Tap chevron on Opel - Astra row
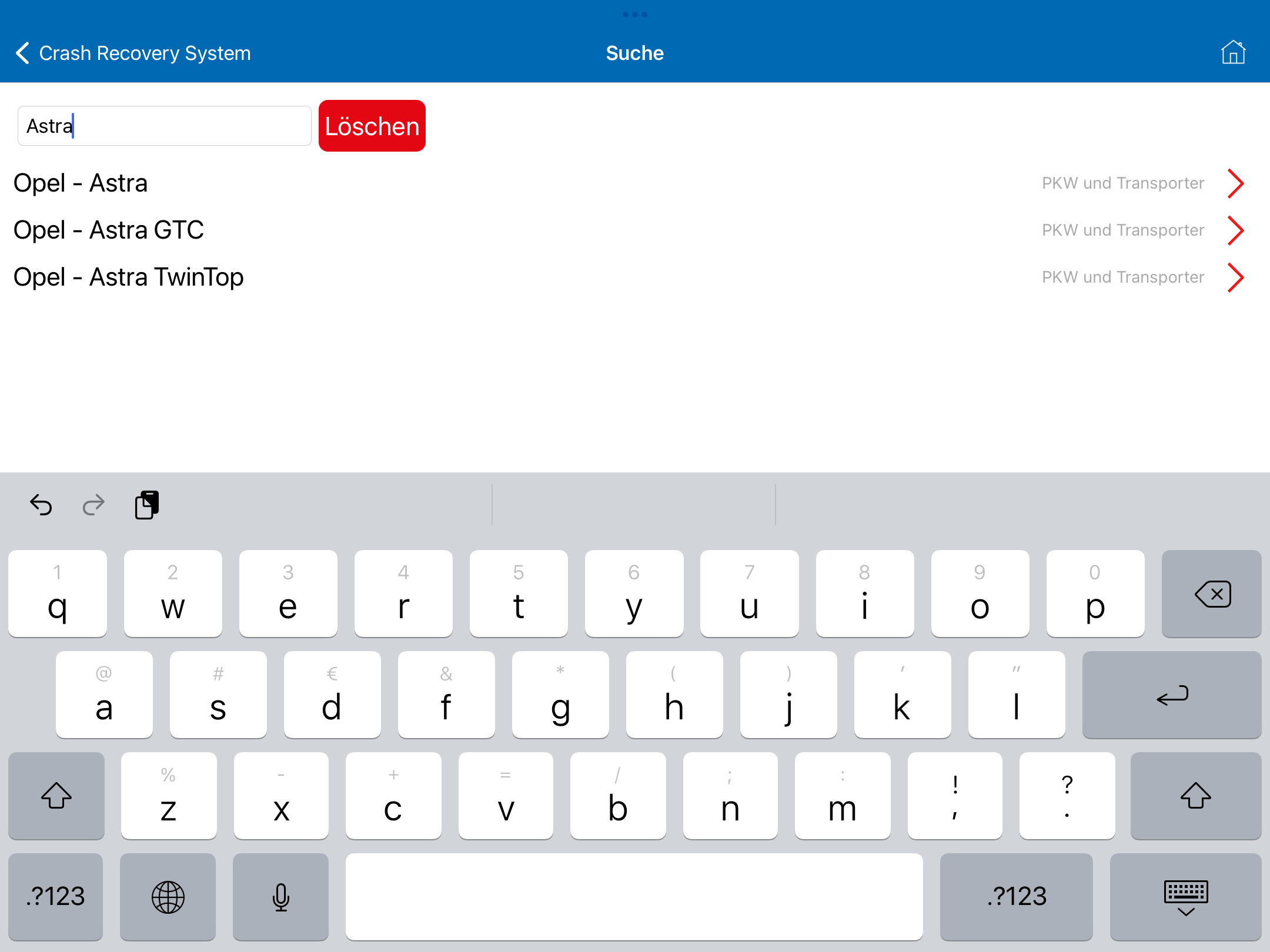This screenshot has height=952, width=1270. coord(1236,183)
